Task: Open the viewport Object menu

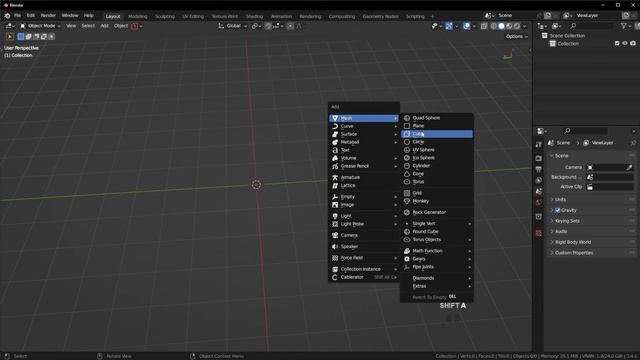Action: point(121,26)
